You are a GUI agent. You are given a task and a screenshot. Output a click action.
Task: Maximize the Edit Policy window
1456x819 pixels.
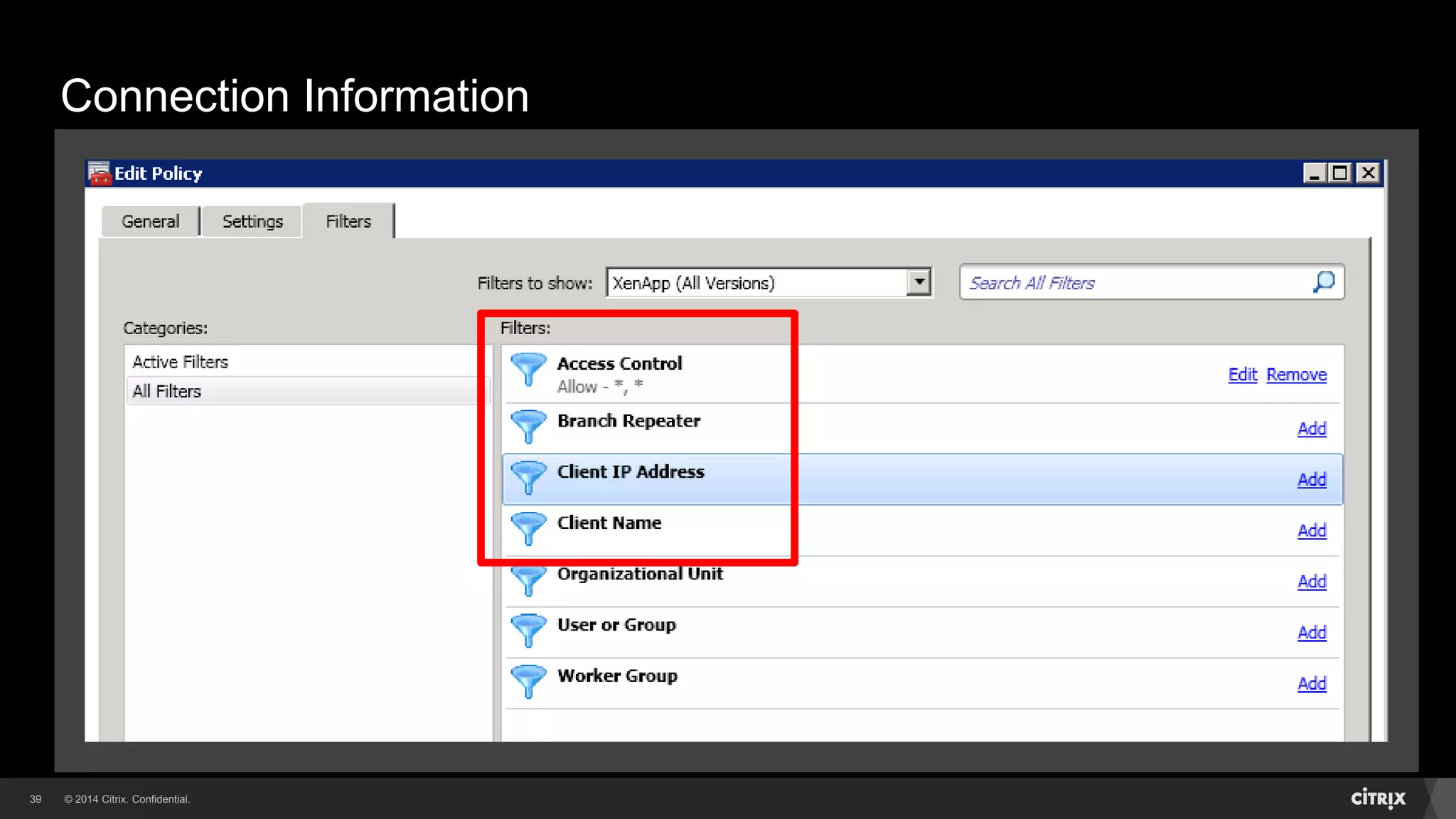point(1340,173)
